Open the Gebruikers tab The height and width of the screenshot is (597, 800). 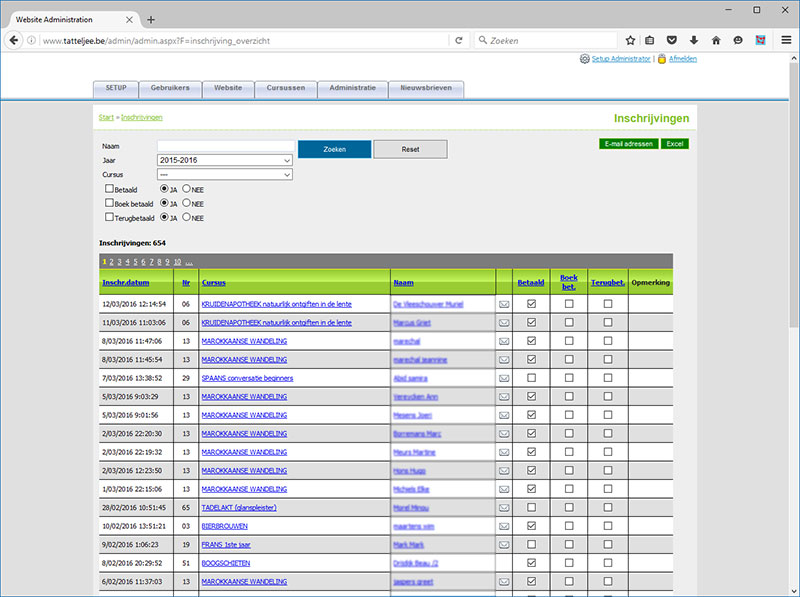[x=170, y=88]
